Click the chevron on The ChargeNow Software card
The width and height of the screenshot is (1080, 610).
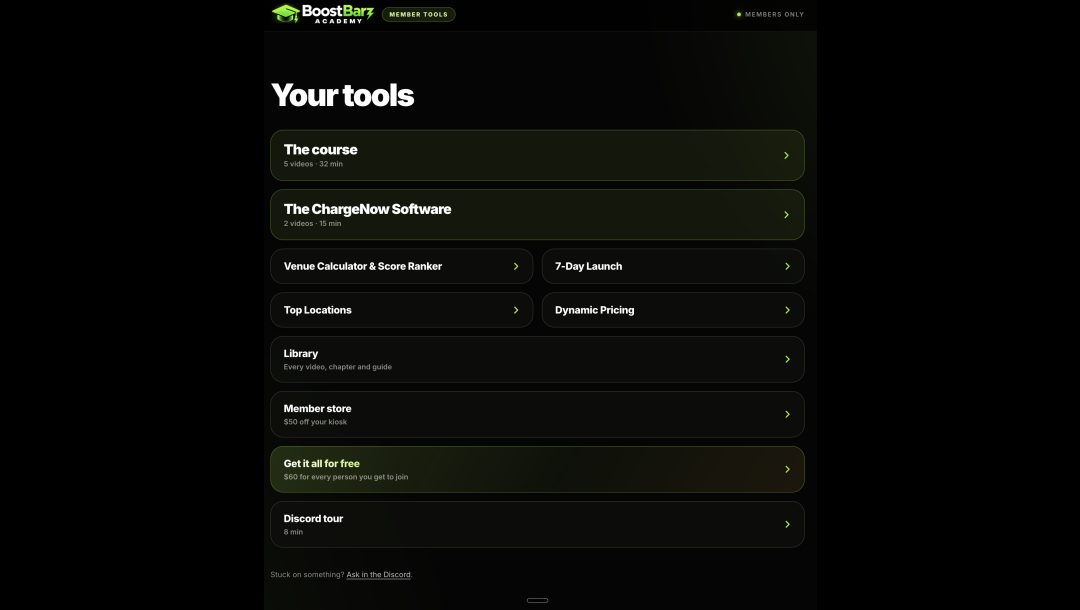pyautogui.click(x=786, y=215)
